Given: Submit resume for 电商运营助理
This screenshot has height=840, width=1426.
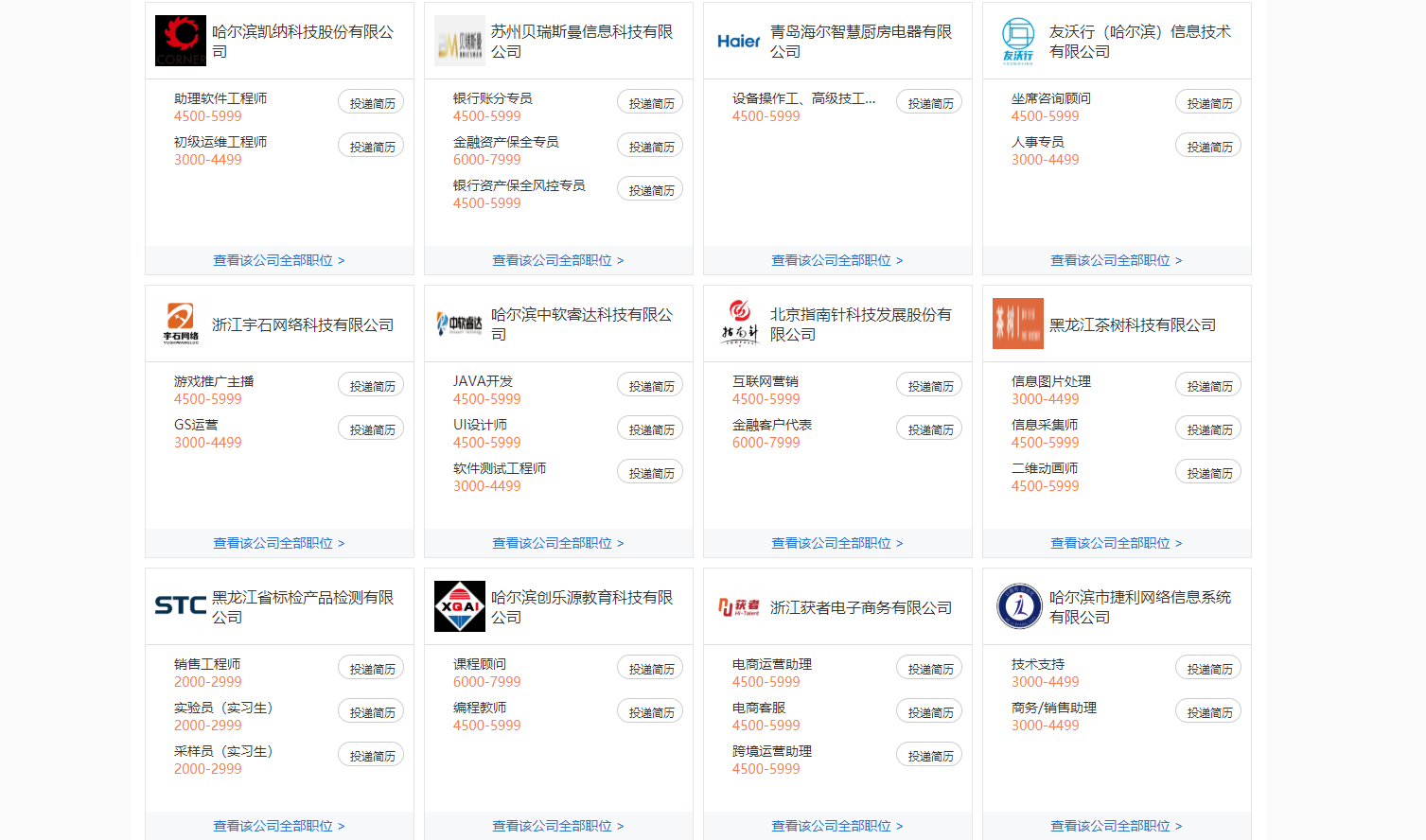Looking at the screenshot, I should (x=929, y=668).
